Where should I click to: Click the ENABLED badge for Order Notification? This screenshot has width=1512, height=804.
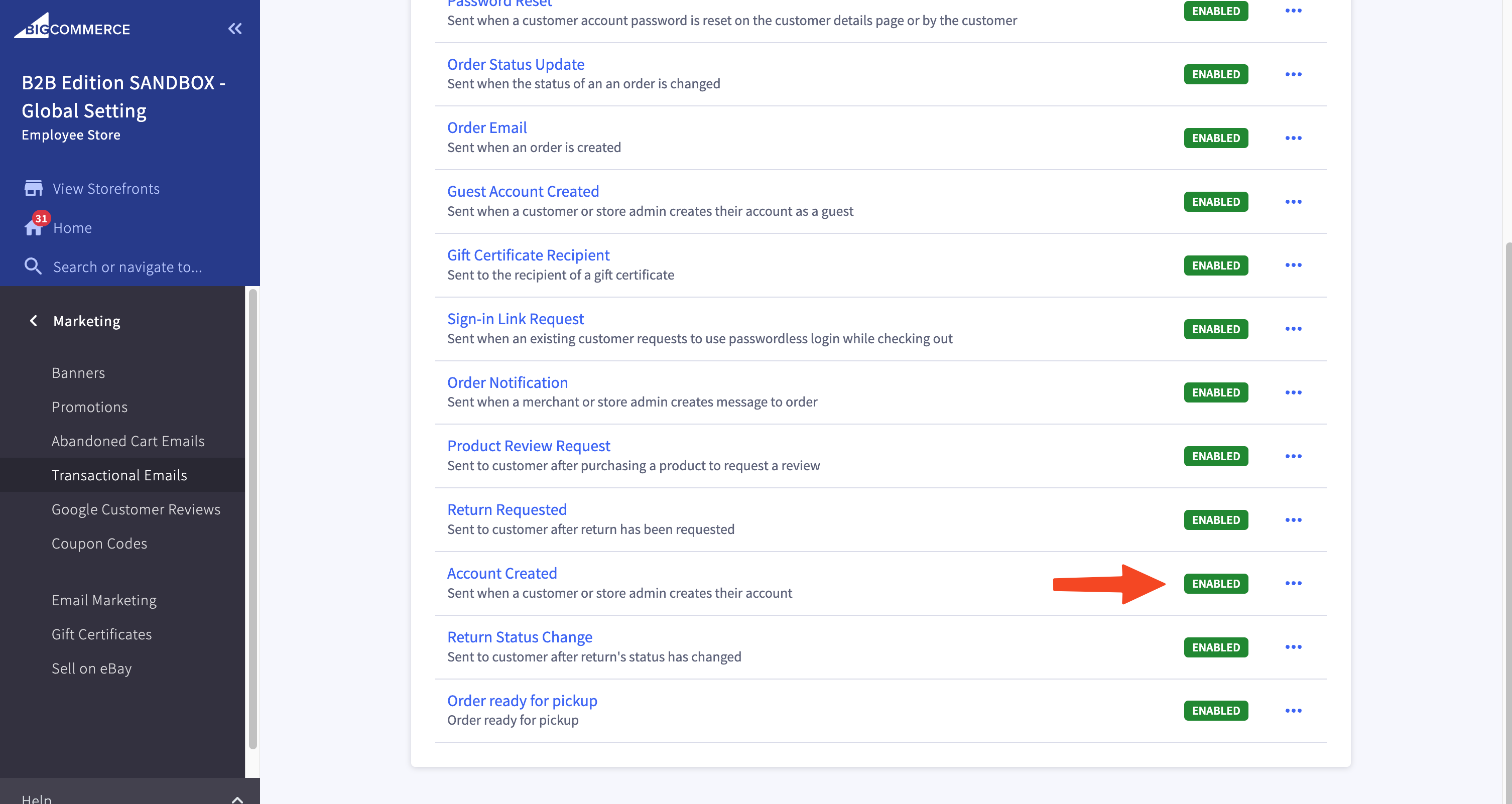(x=1216, y=392)
